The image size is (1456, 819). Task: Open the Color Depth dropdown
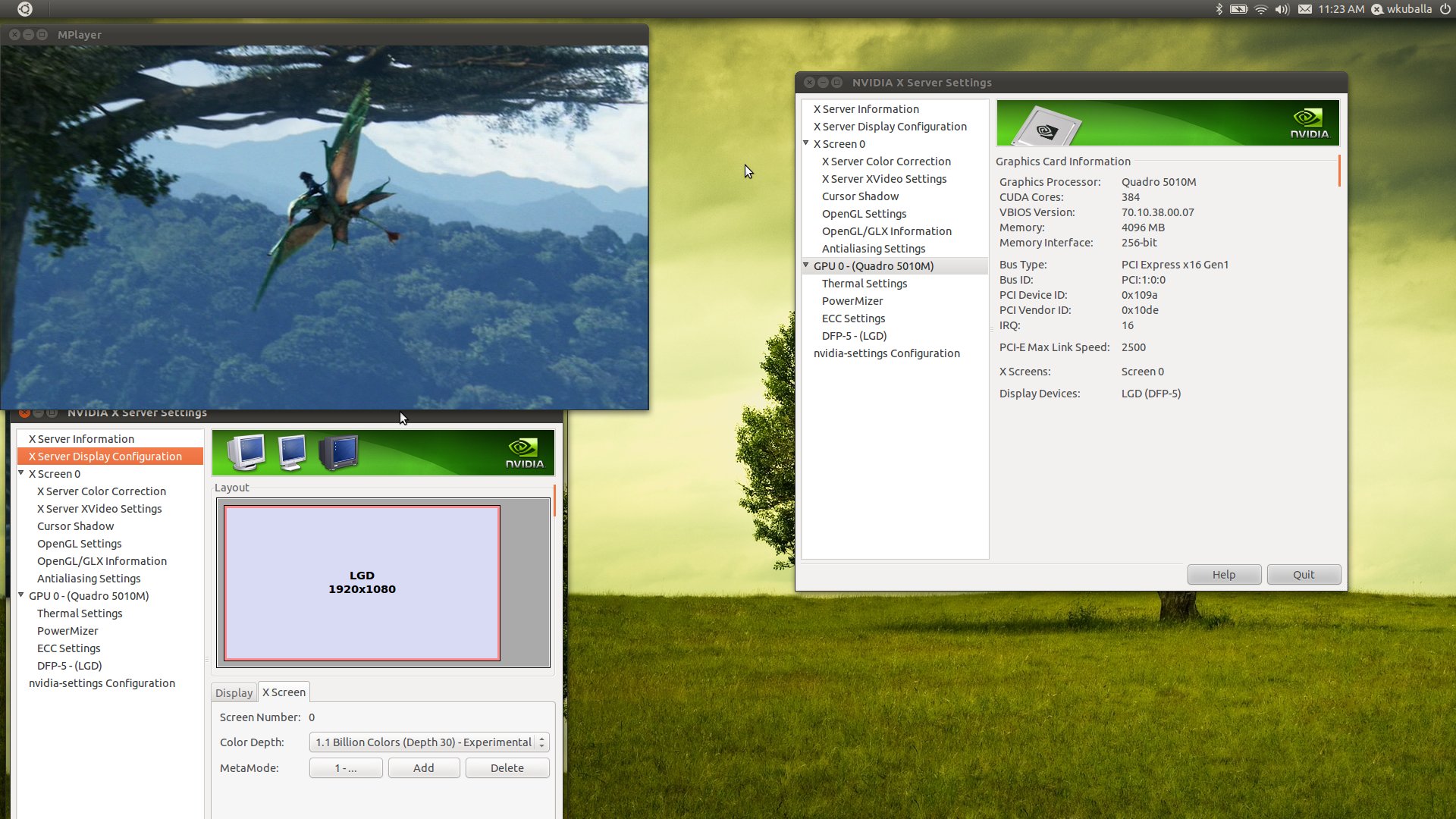429,742
